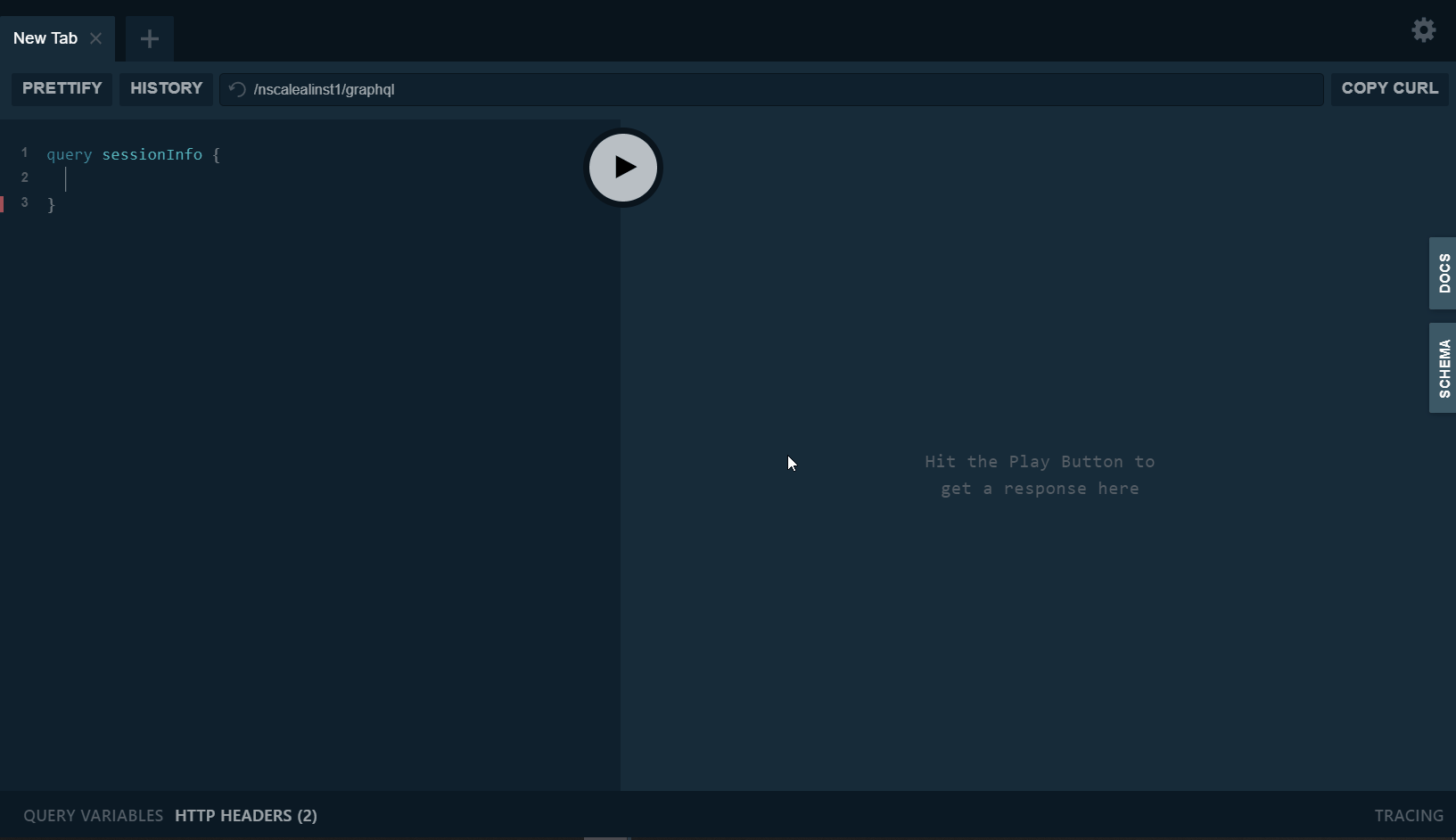Click the COPY CURL button
Image resolution: width=1456 pixels, height=840 pixels.
click(1389, 89)
